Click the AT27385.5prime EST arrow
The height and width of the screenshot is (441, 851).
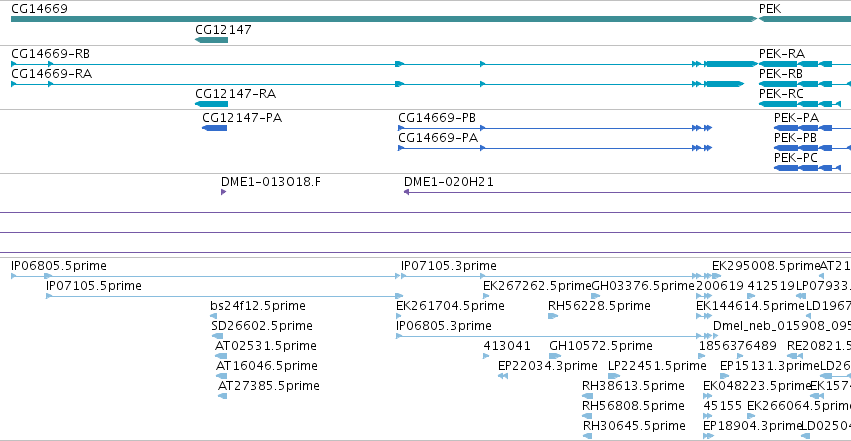[x=223, y=396]
